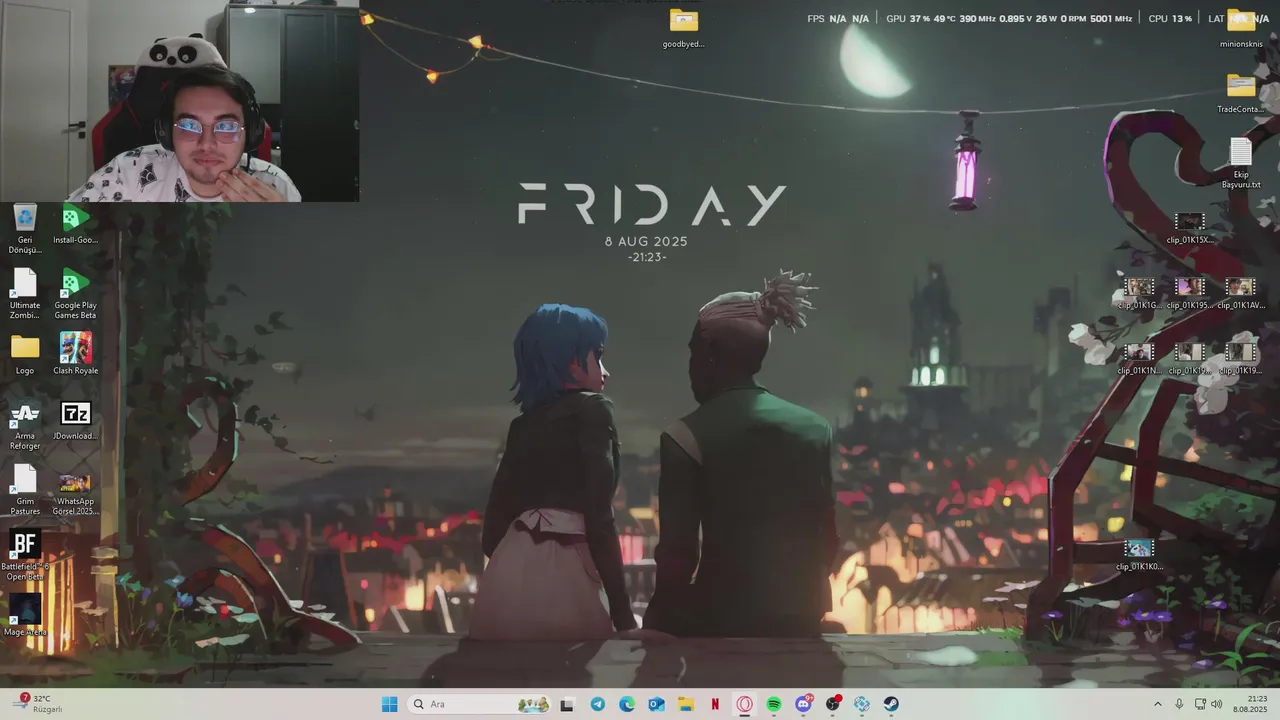The height and width of the screenshot is (720, 1280).
Task: Launch Clash Royale desktop shortcut
Action: pyautogui.click(x=75, y=355)
